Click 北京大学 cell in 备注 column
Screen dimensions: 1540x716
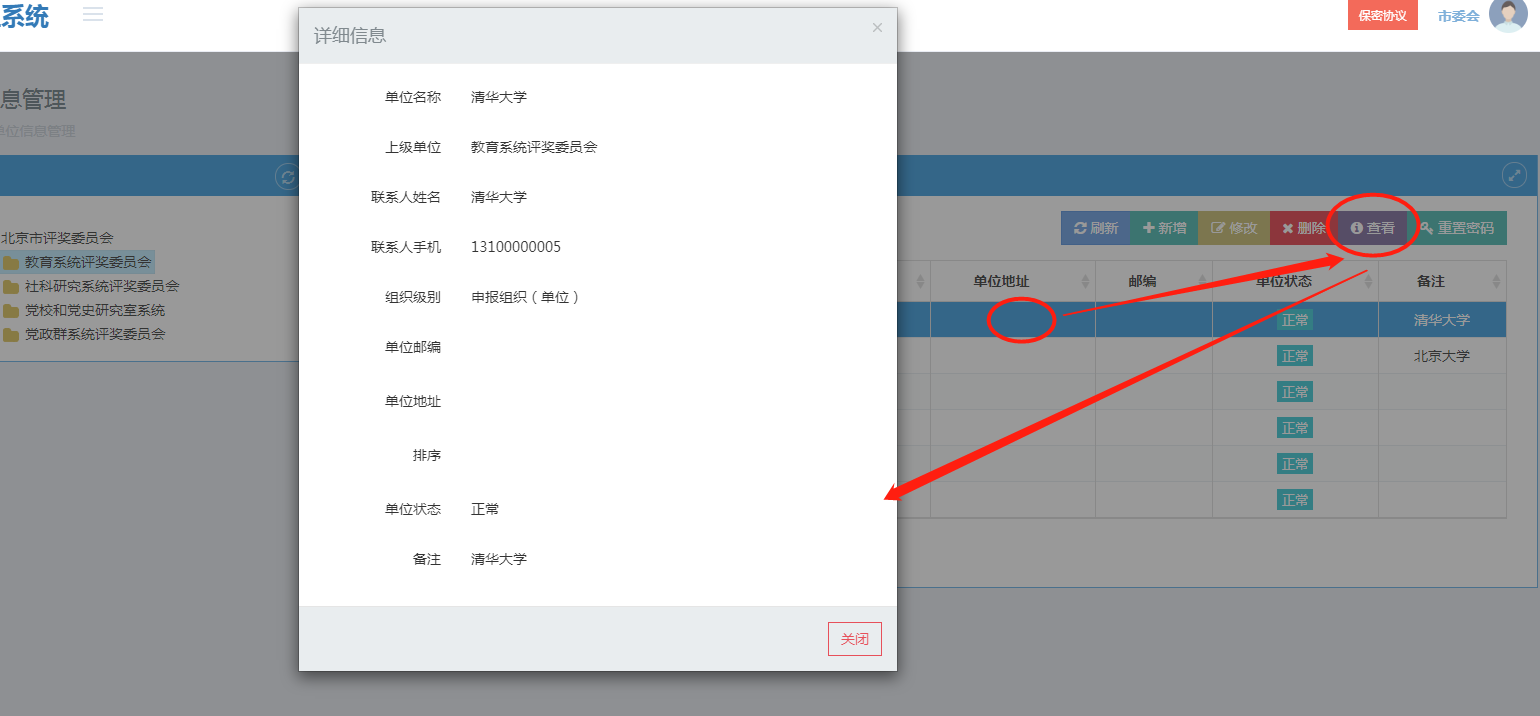coord(1442,356)
